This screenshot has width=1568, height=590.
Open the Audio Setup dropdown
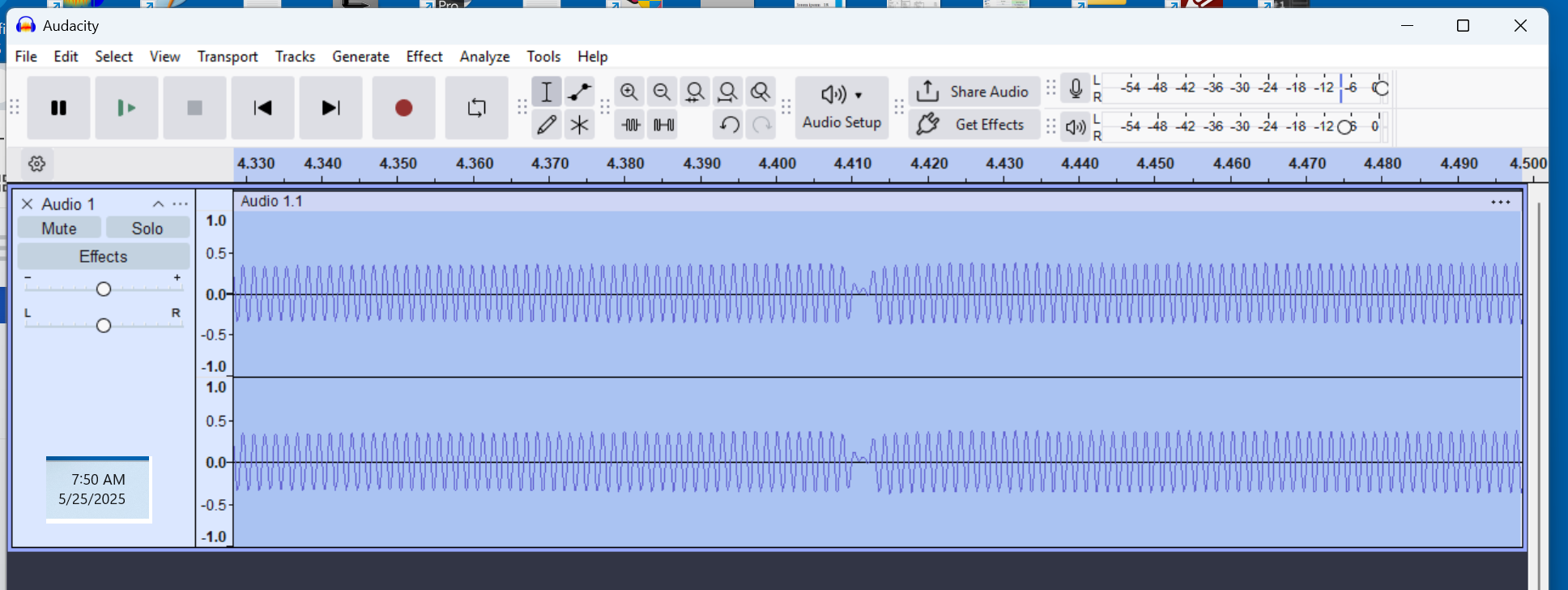[842, 108]
